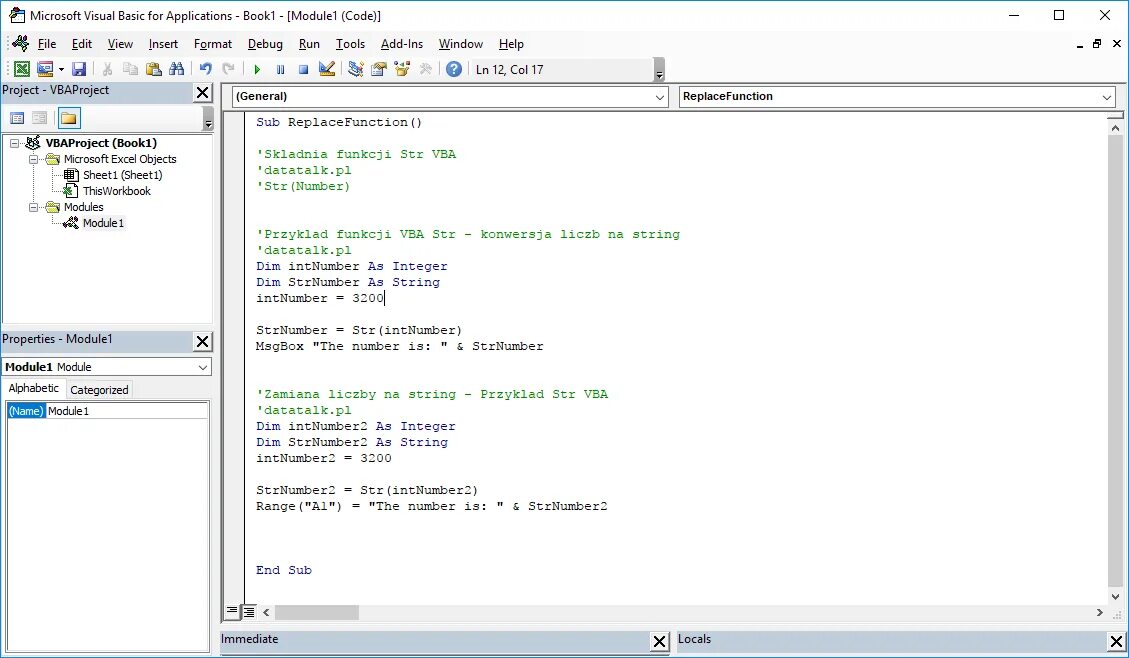Open Visual Basic Help question mark icon
1129x658 pixels.
tap(454, 69)
